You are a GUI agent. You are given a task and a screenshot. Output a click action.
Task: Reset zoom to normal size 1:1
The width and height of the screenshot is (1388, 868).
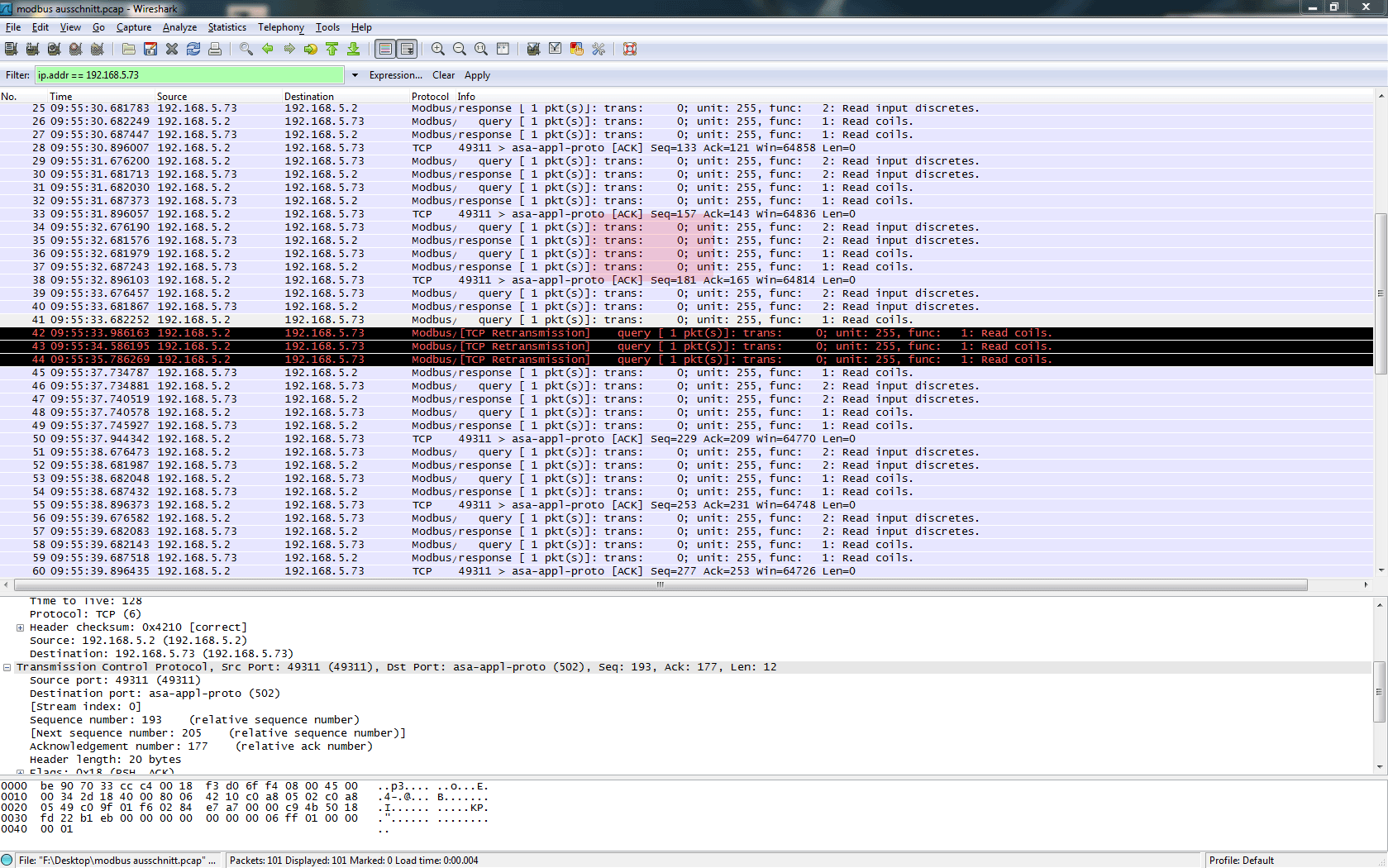481,49
